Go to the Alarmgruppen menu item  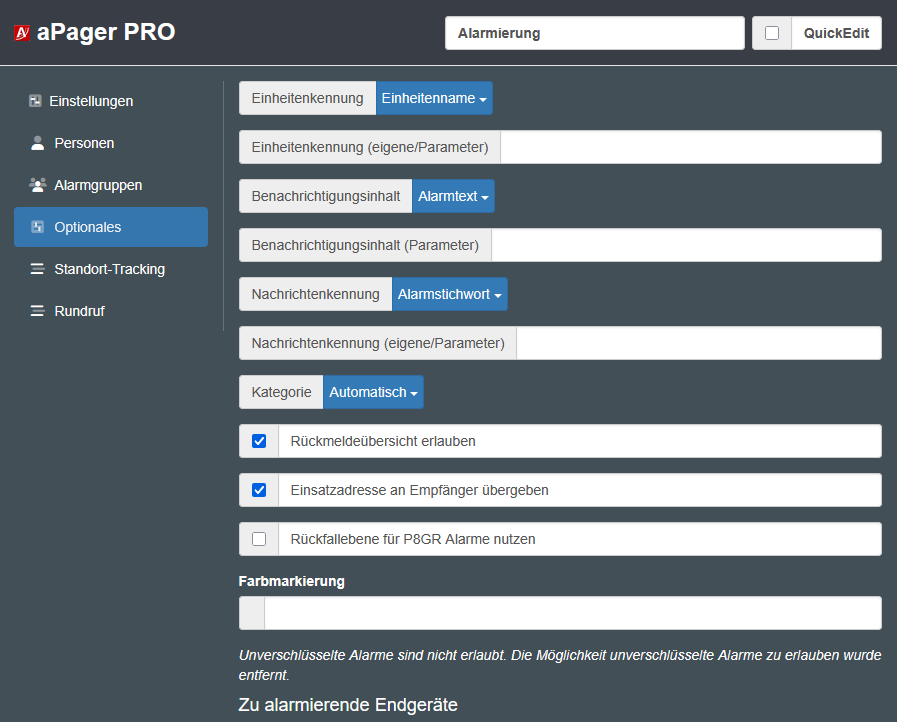pos(98,185)
